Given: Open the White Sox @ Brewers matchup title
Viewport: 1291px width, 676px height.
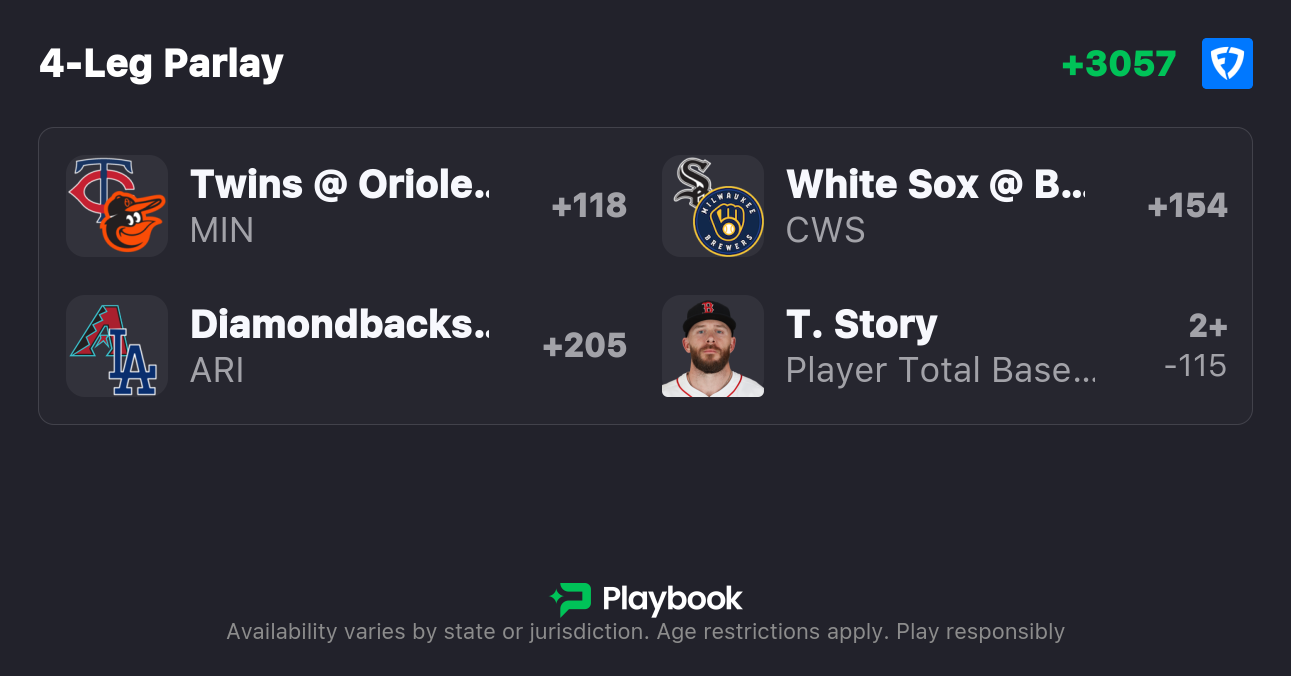Looking at the screenshot, I should 935,184.
